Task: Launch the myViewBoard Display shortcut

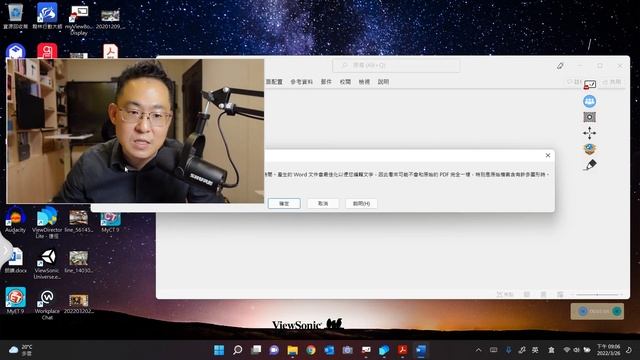Action: 79,19
